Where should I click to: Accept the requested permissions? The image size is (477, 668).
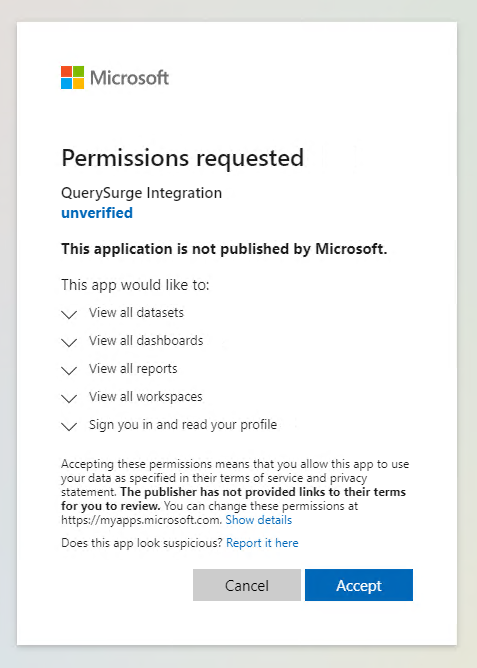pyautogui.click(x=359, y=585)
